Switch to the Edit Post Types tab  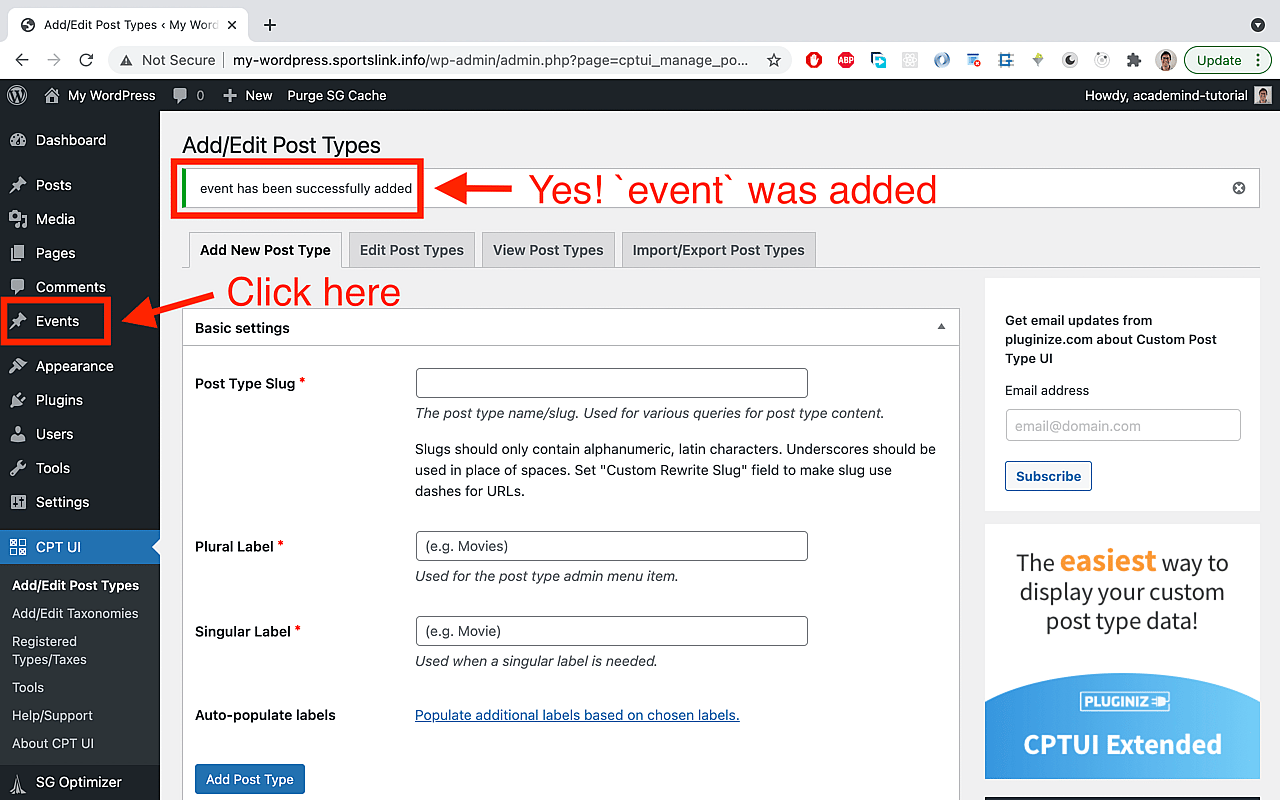(x=410, y=249)
